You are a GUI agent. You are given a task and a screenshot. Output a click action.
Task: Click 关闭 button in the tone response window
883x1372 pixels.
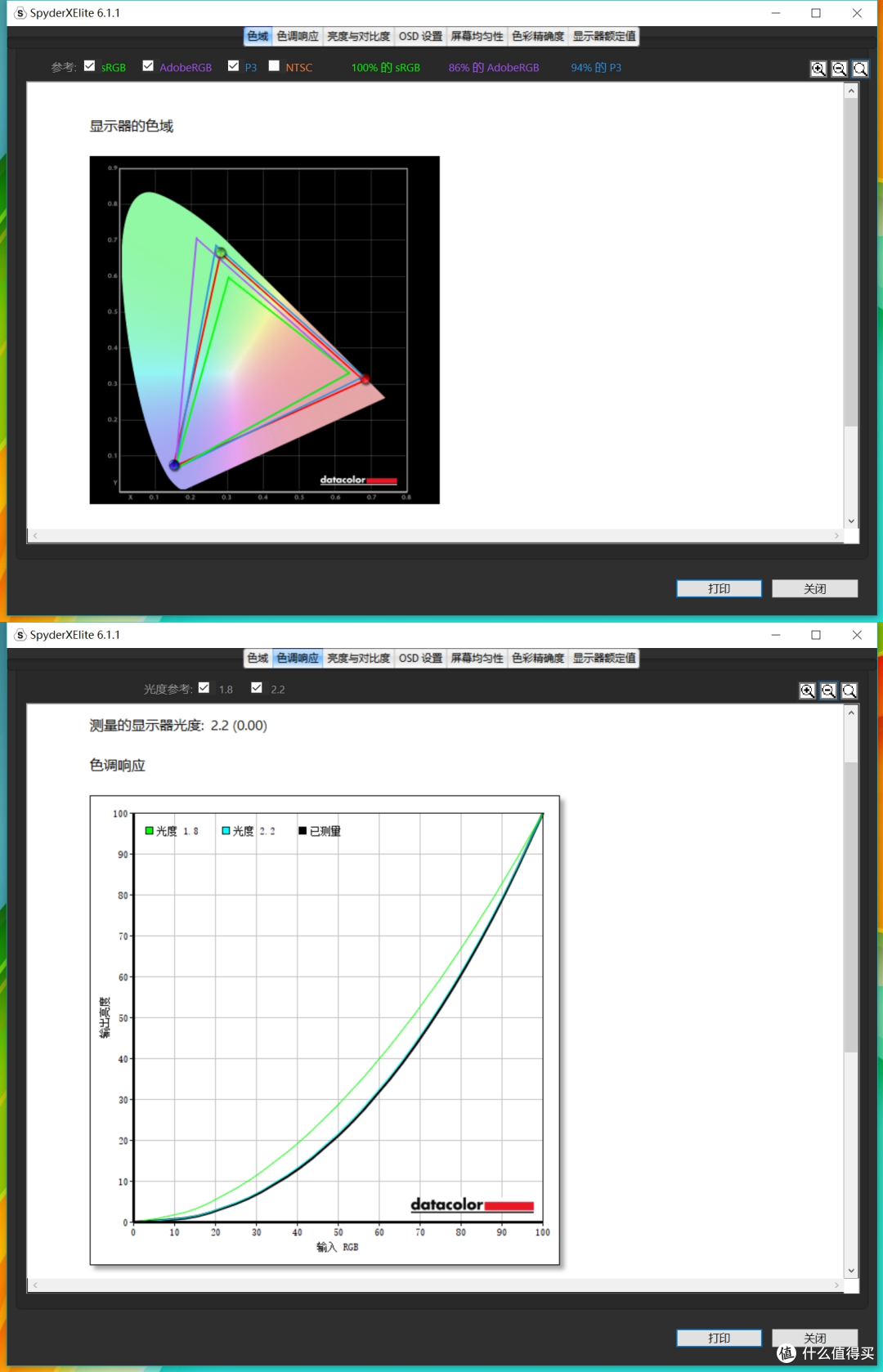(814, 1338)
